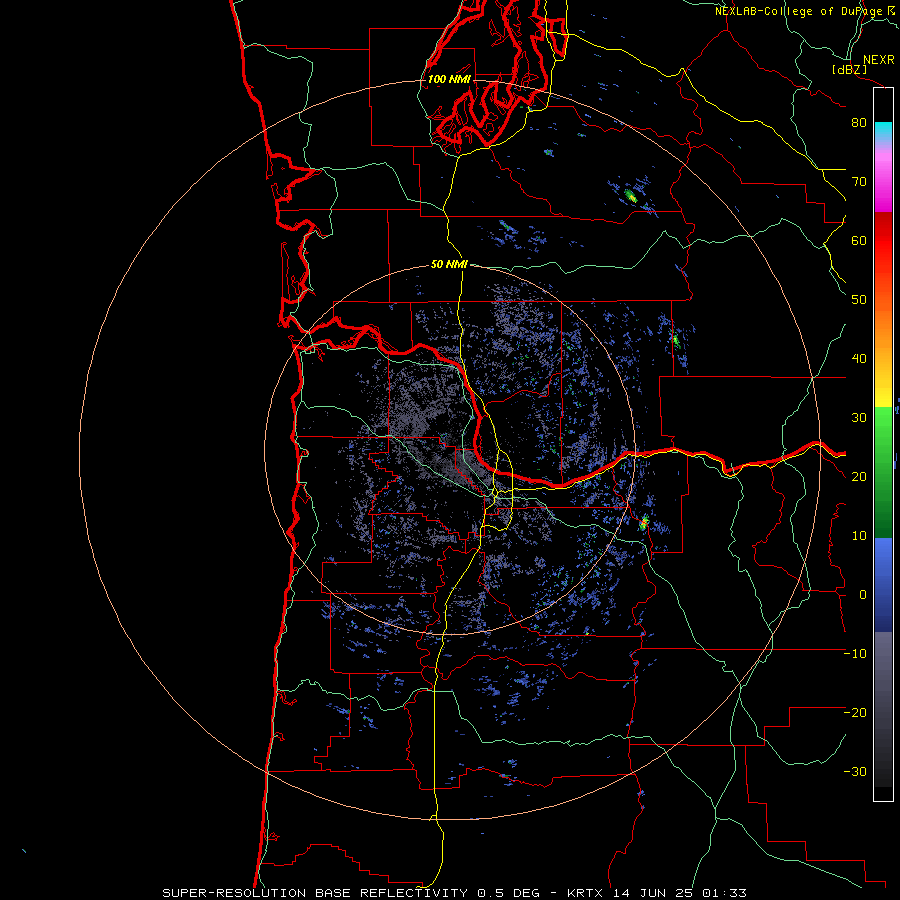The image size is (900, 900).
Task: Click the 70 value on dBZ scale
Action: point(859,182)
